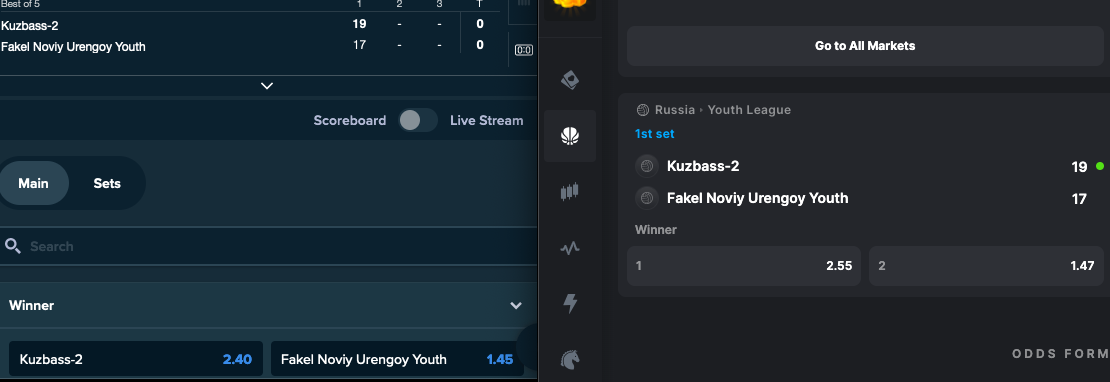Bet on Kuzbass-2 at 2.40

pos(136,359)
